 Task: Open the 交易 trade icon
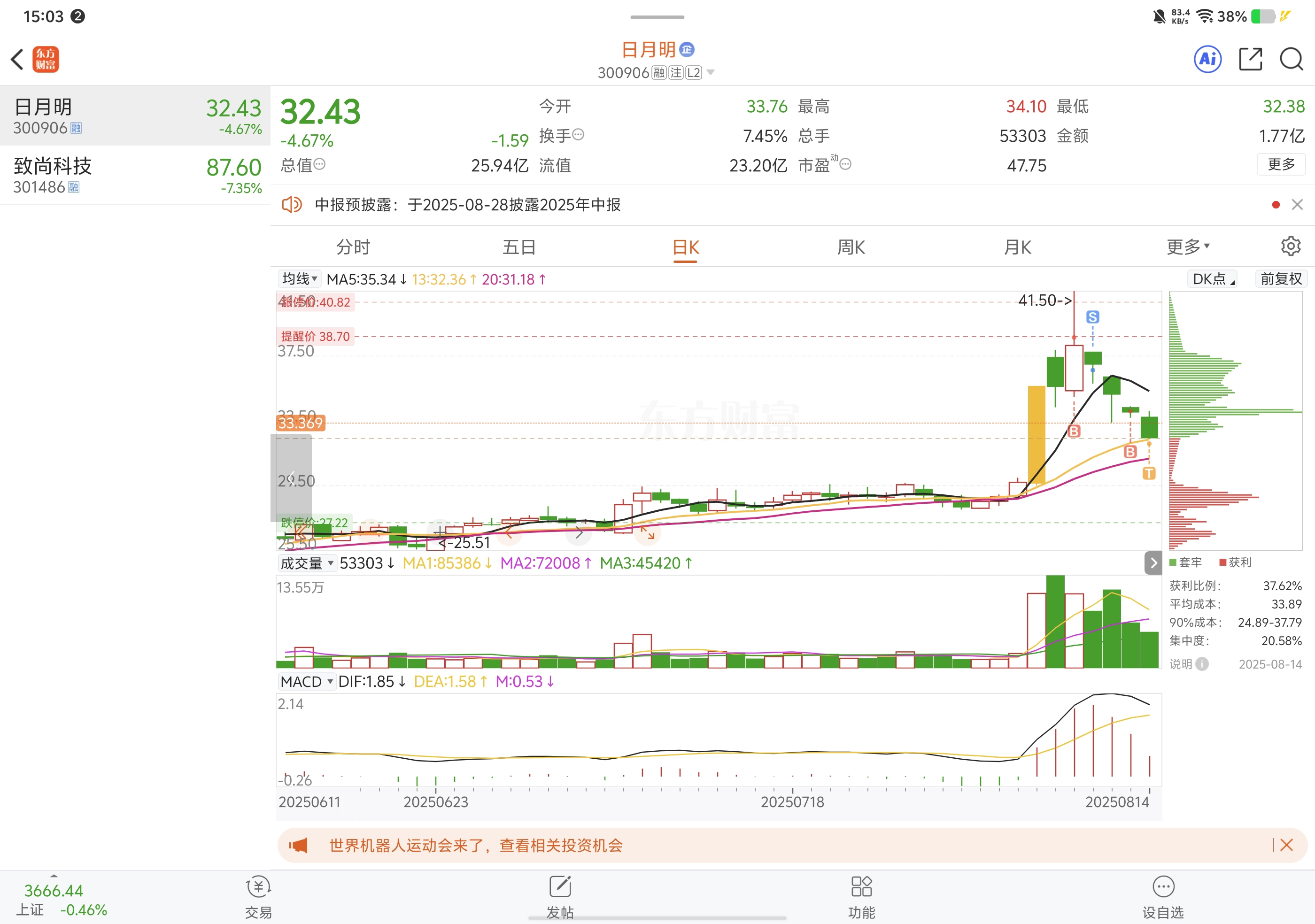[258, 887]
